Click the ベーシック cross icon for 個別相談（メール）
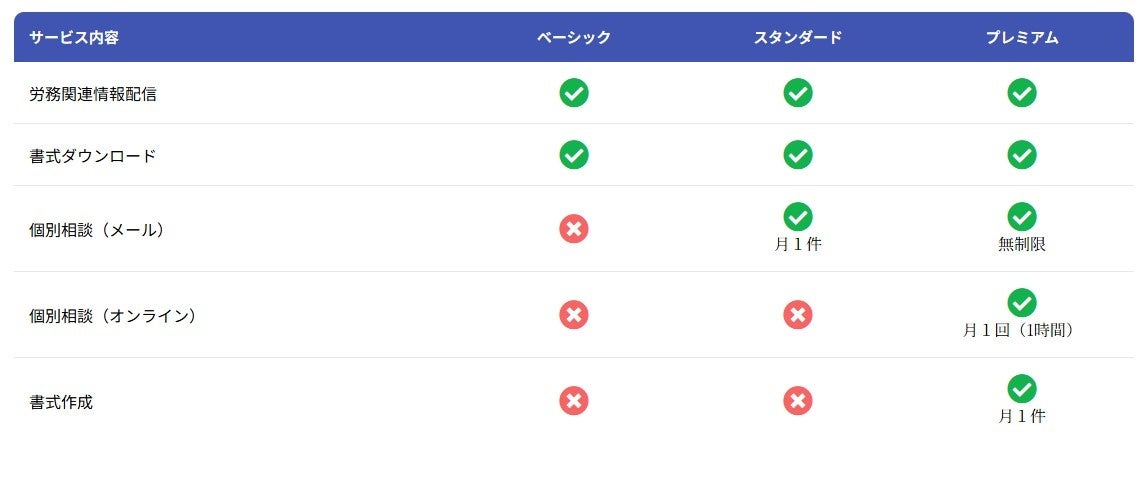The width and height of the screenshot is (1144, 478). [574, 229]
